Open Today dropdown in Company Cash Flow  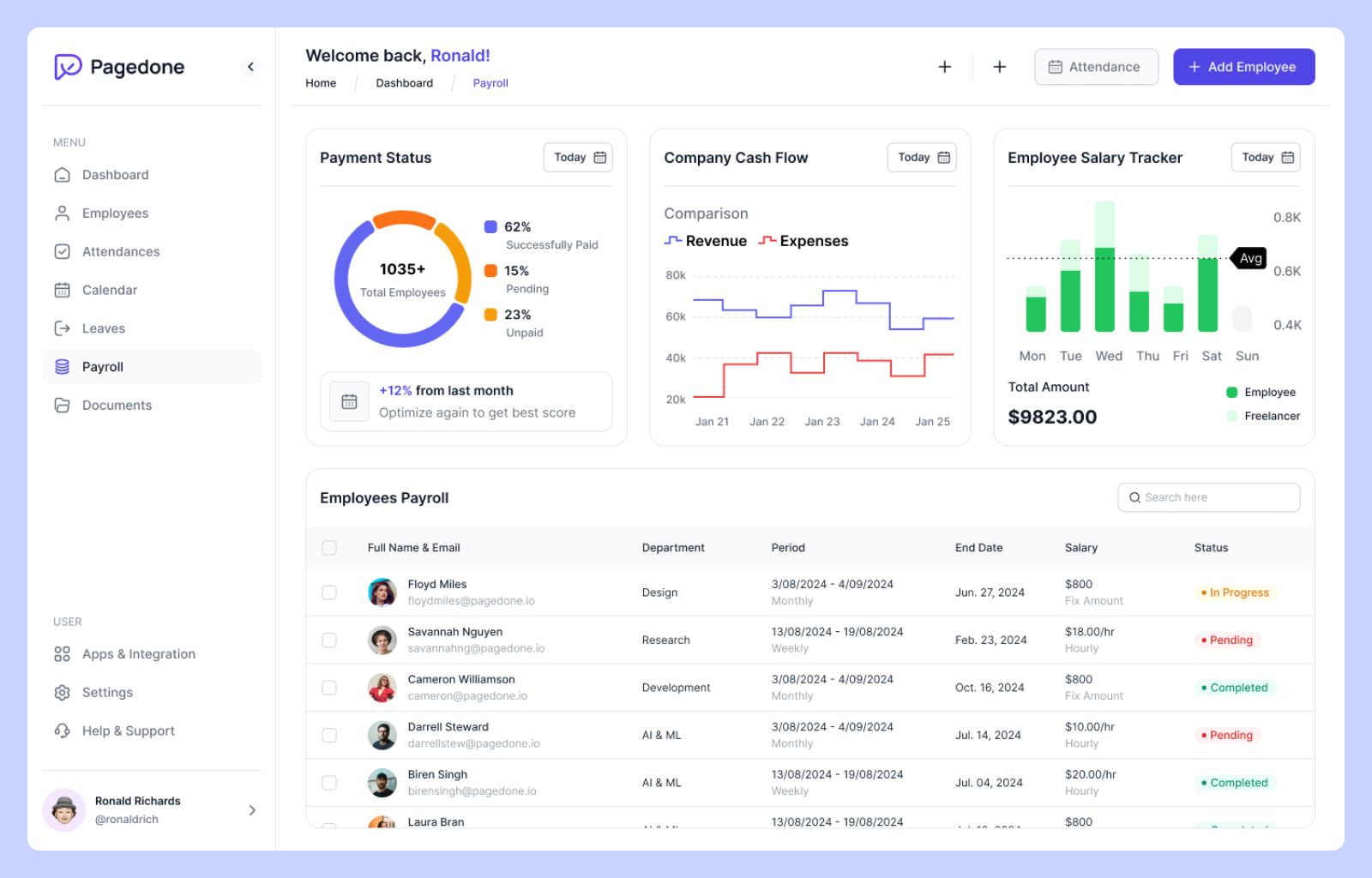tap(922, 158)
